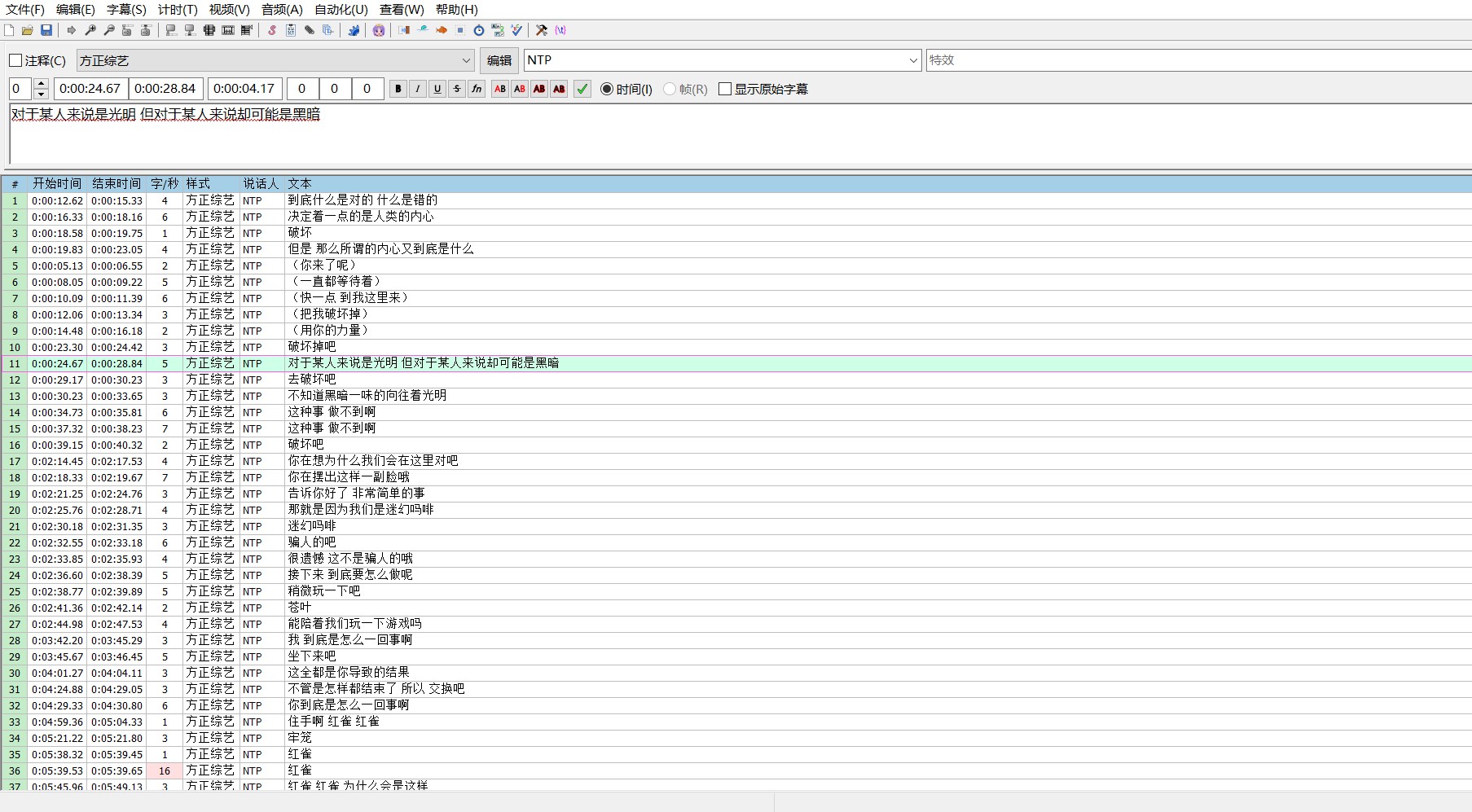Click the subtitle text edit box
This screenshot has height=812, width=1472.
(x=740, y=134)
